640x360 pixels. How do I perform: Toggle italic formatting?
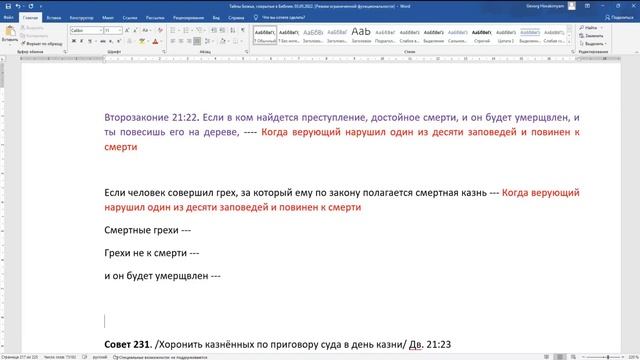click(x=82, y=41)
